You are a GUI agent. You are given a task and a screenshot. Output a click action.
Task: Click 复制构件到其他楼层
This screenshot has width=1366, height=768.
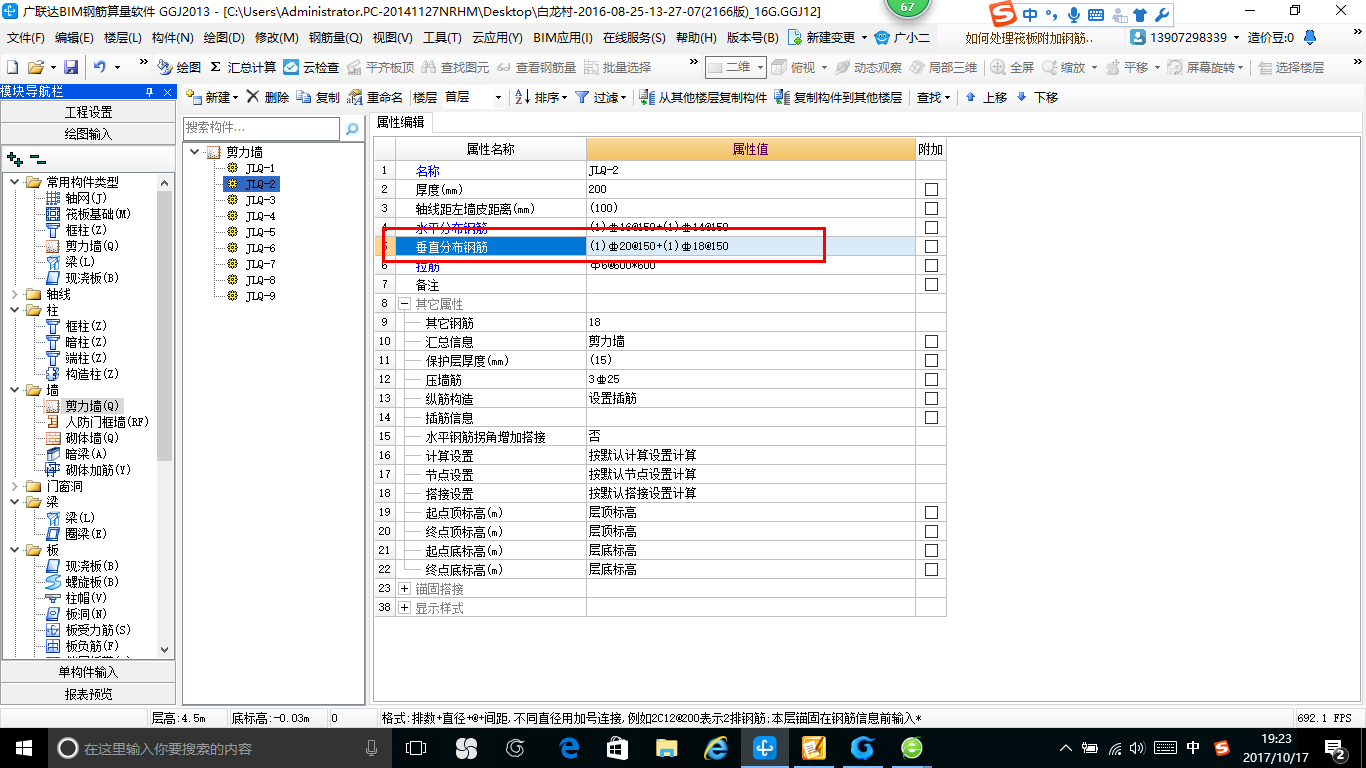point(838,97)
